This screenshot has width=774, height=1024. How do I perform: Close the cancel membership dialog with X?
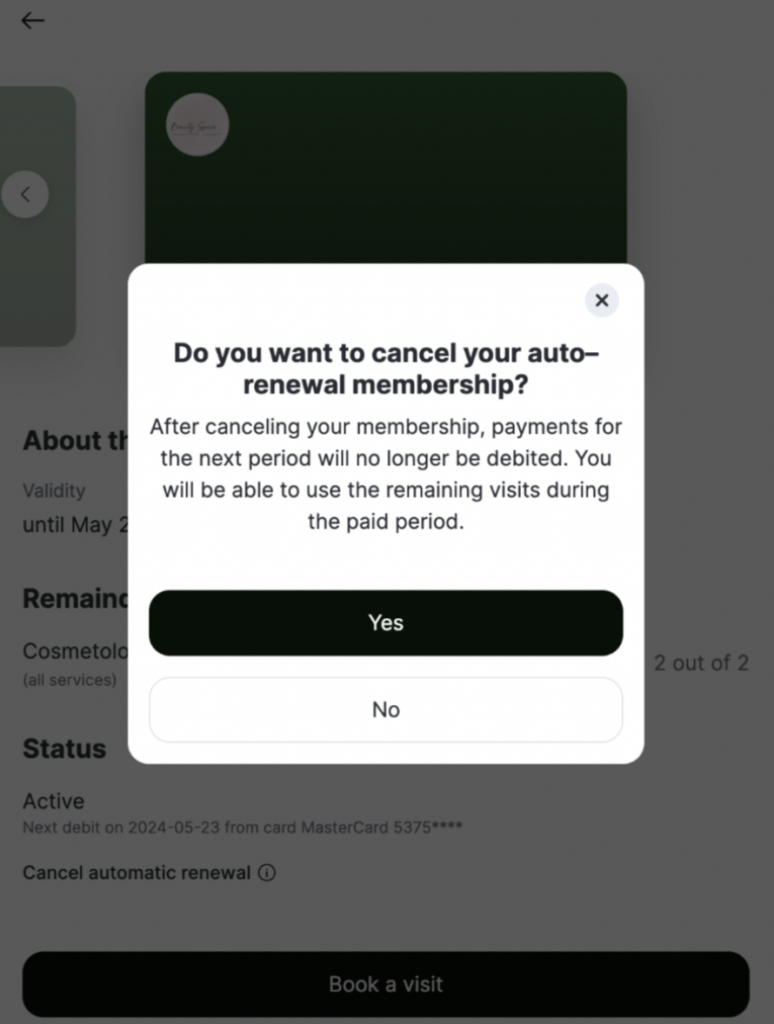(602, 300)
